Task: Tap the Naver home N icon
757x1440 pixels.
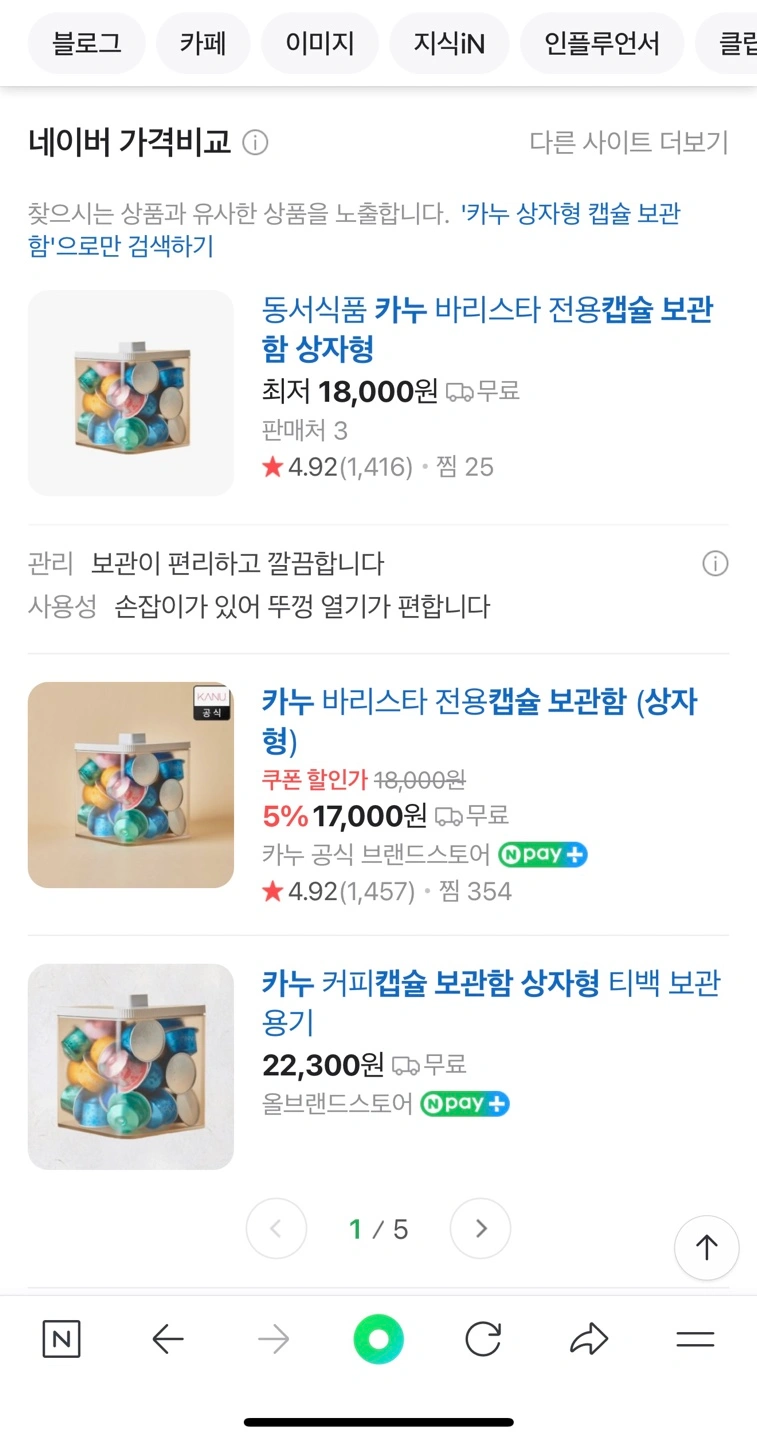Action: point(61,1339)
